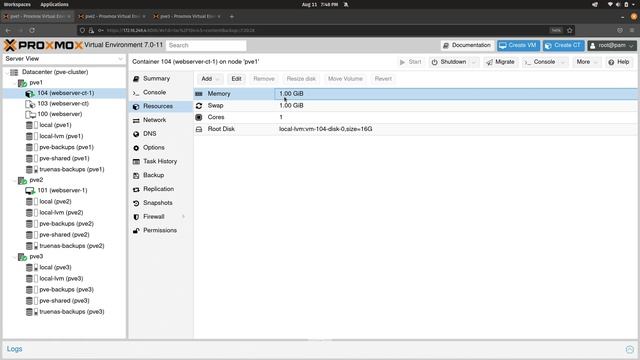Screen dimensions: 640x360
Task: Bookmark page with star icon
Action: 570,30
